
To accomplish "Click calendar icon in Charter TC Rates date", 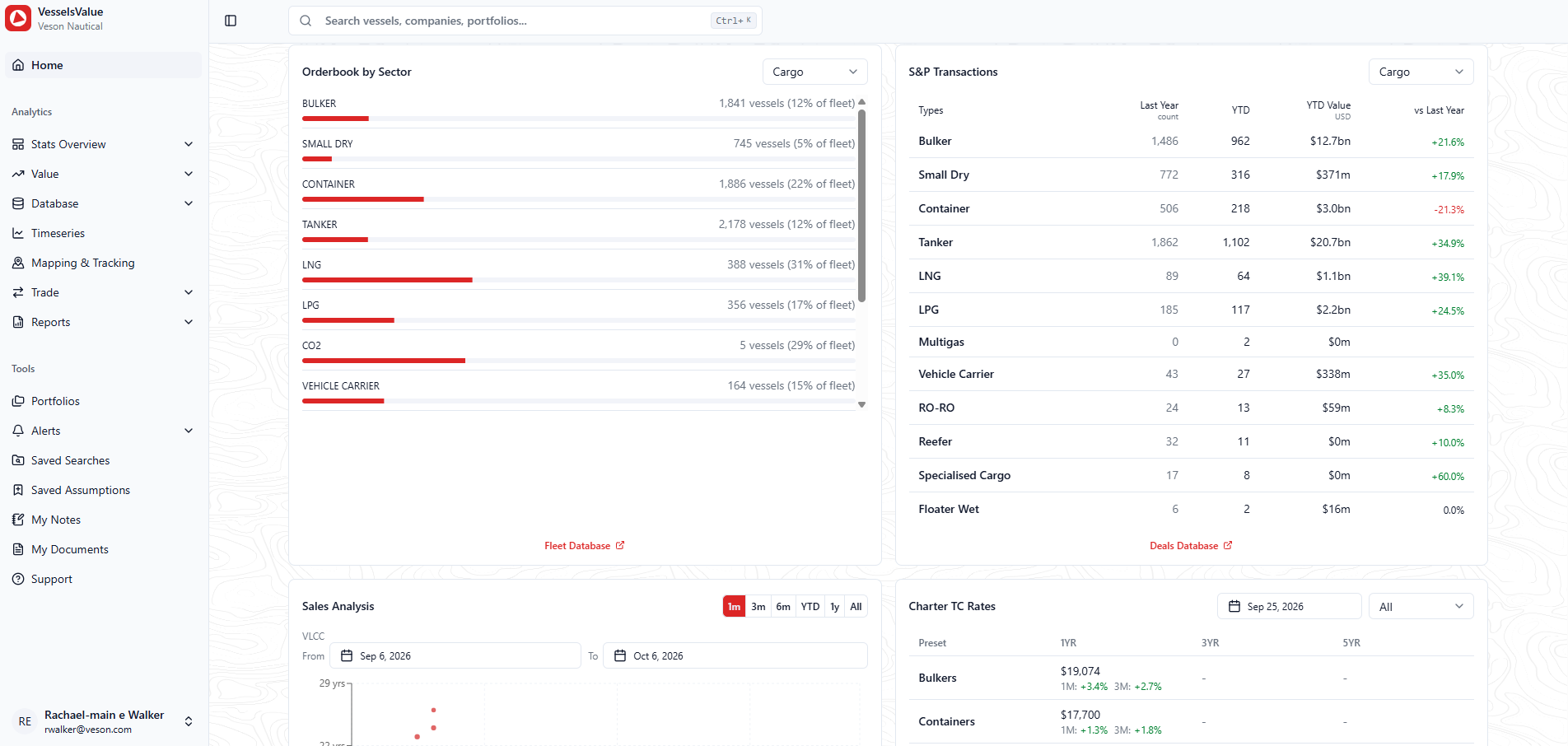I will (x=1234, y=606).
